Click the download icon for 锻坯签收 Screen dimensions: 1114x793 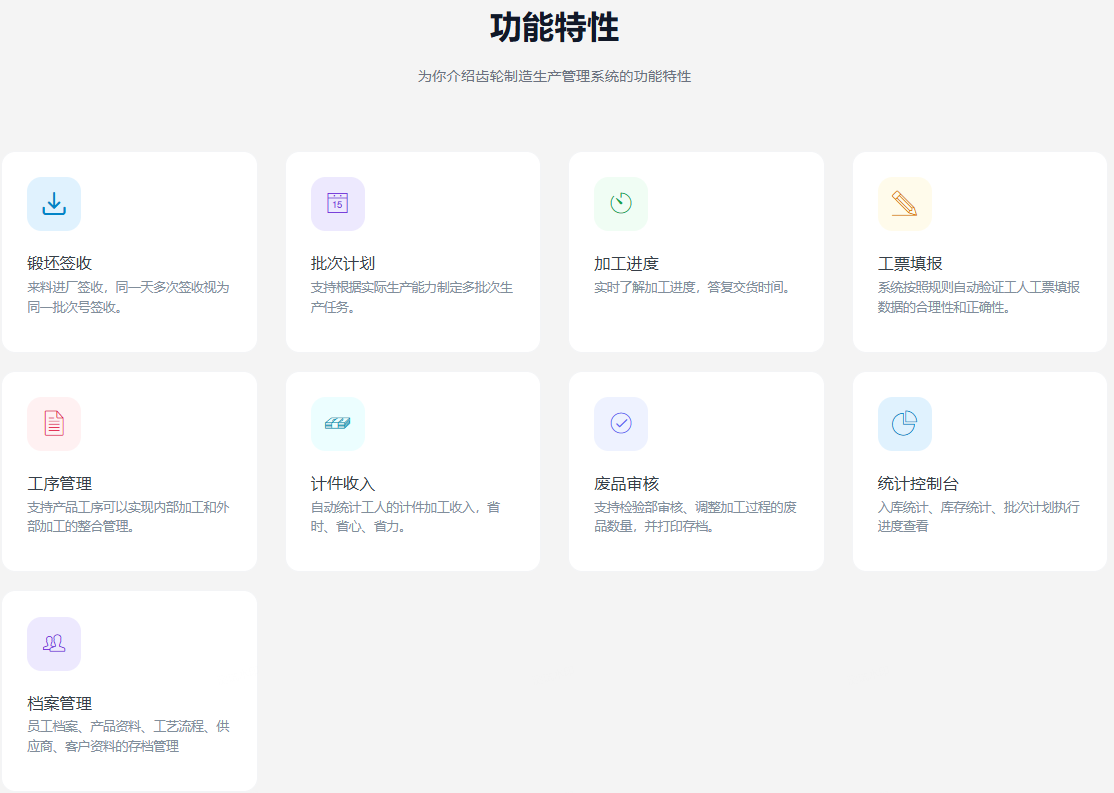(x=54, y=204)
